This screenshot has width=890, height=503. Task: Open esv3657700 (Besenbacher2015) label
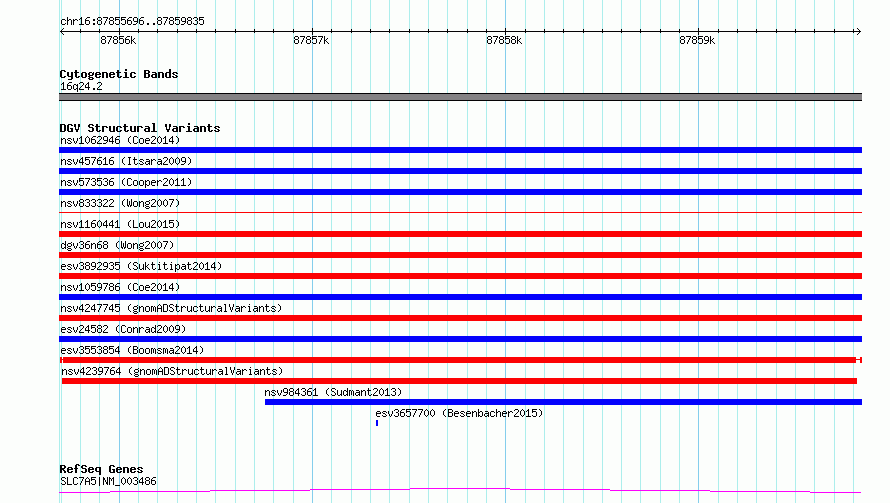click(x=459, y=413)
